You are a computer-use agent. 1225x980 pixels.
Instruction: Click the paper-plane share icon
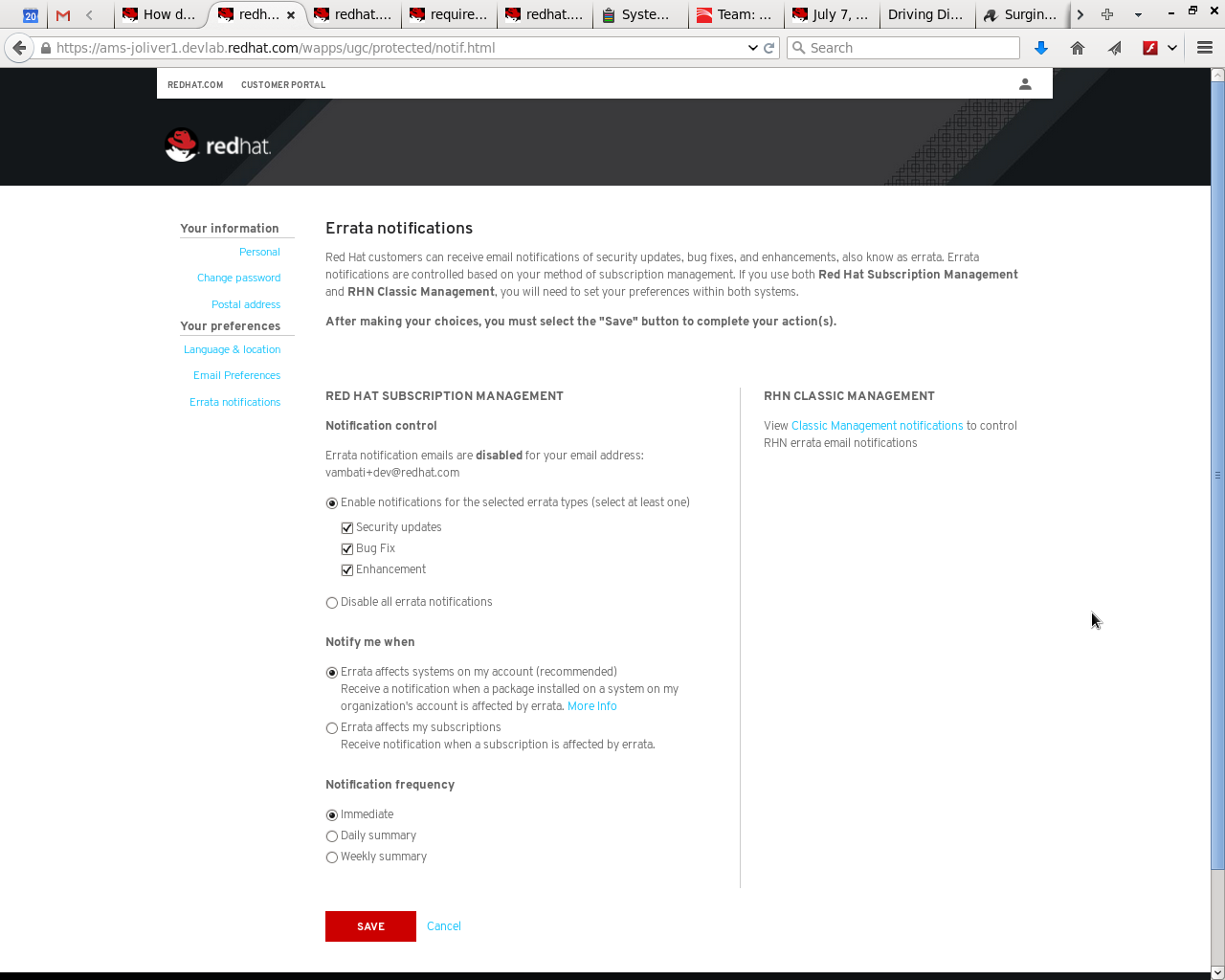(1113, 47)
